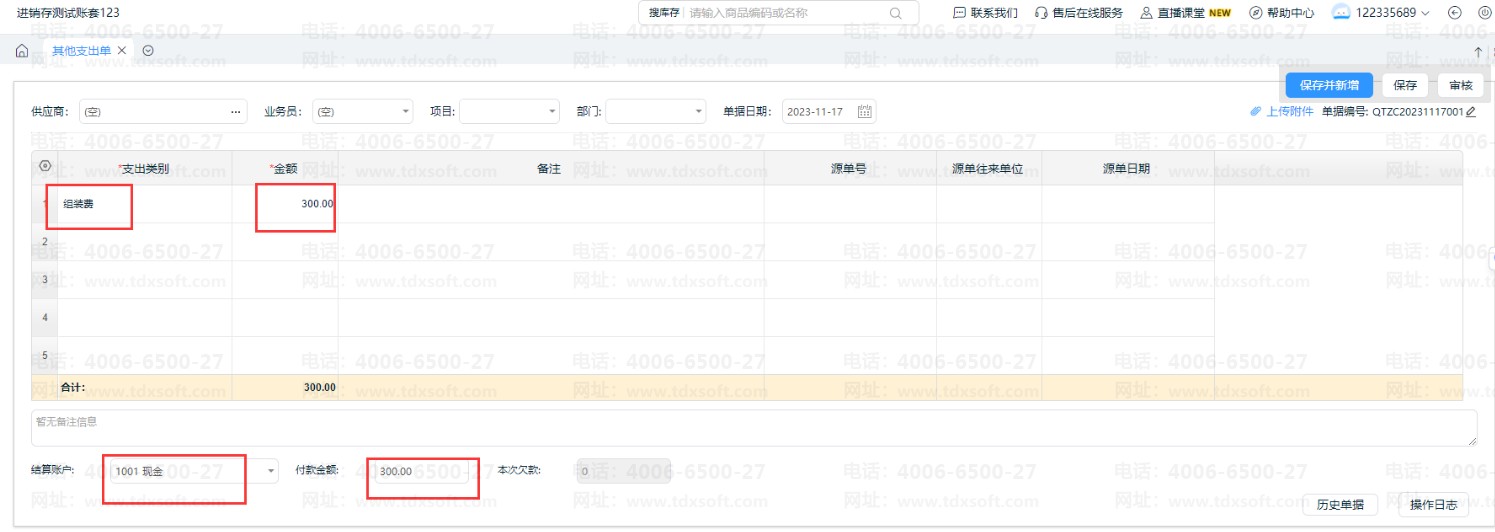This screenshot has width=1495, height=532.
Task: Click the 保存并新增 button
Action: (x=1328, y=85)
